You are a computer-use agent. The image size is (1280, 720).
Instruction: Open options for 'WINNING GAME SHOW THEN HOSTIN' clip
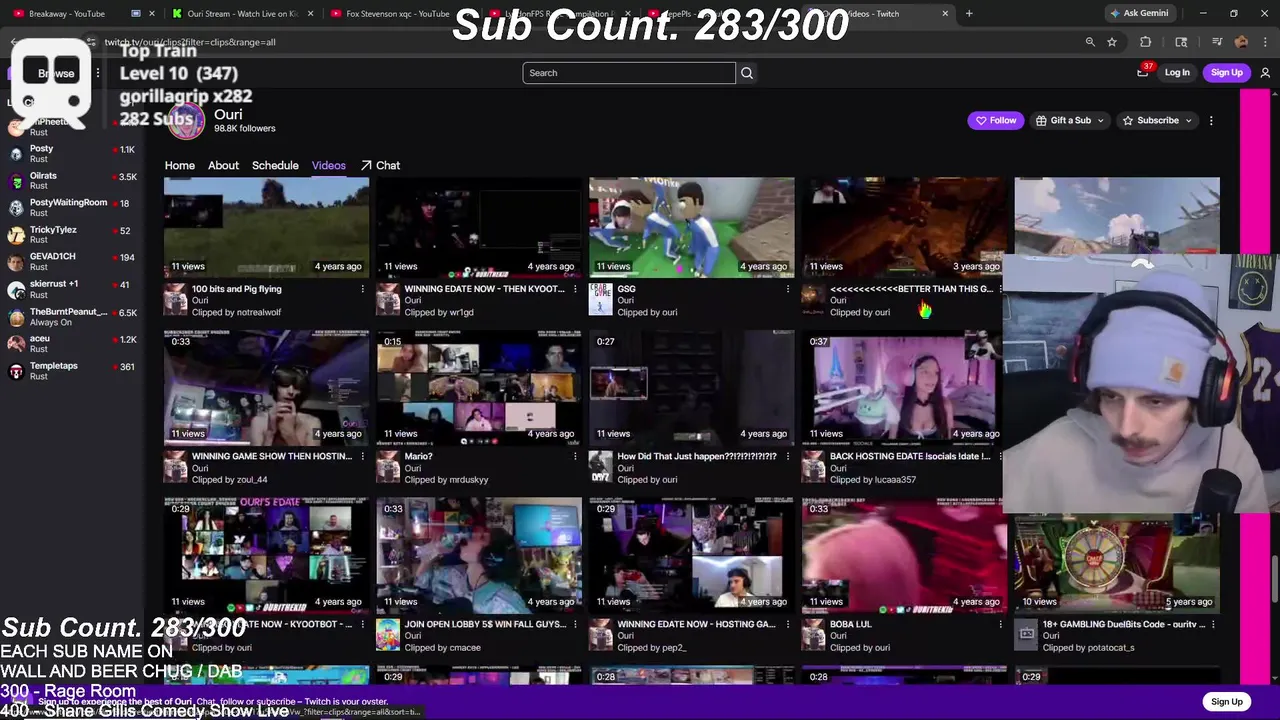coord(362,456)
